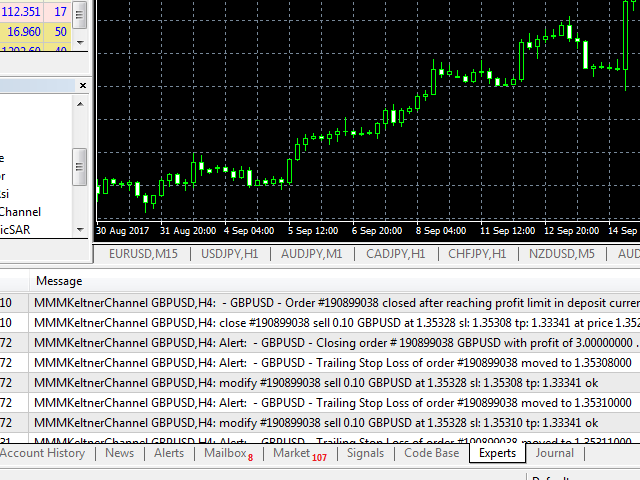
Task: Click spread value 50 in Market Watch
Action: point(60,31)
